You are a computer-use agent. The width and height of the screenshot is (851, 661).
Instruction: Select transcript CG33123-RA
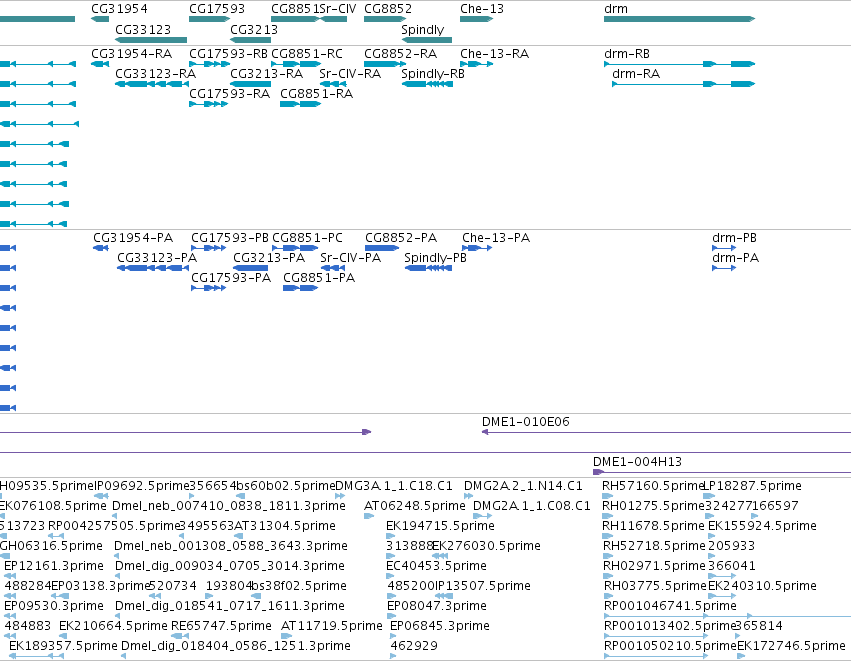point(155,73)
